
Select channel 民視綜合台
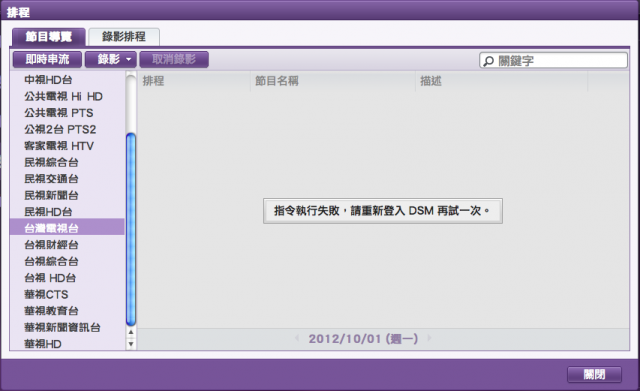click(x=67, y=162)
